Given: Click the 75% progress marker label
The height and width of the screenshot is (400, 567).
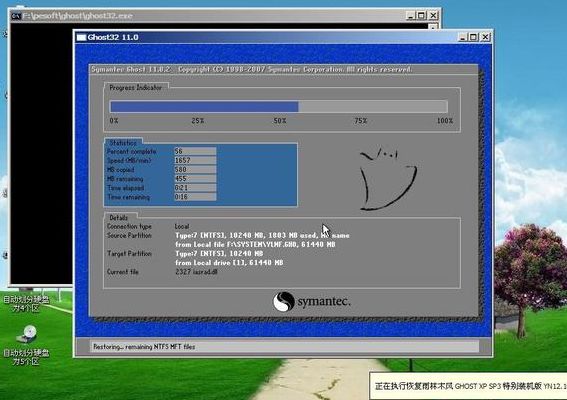Looking at the screenshot, I should pyautogui.click(x=361, y=121).
